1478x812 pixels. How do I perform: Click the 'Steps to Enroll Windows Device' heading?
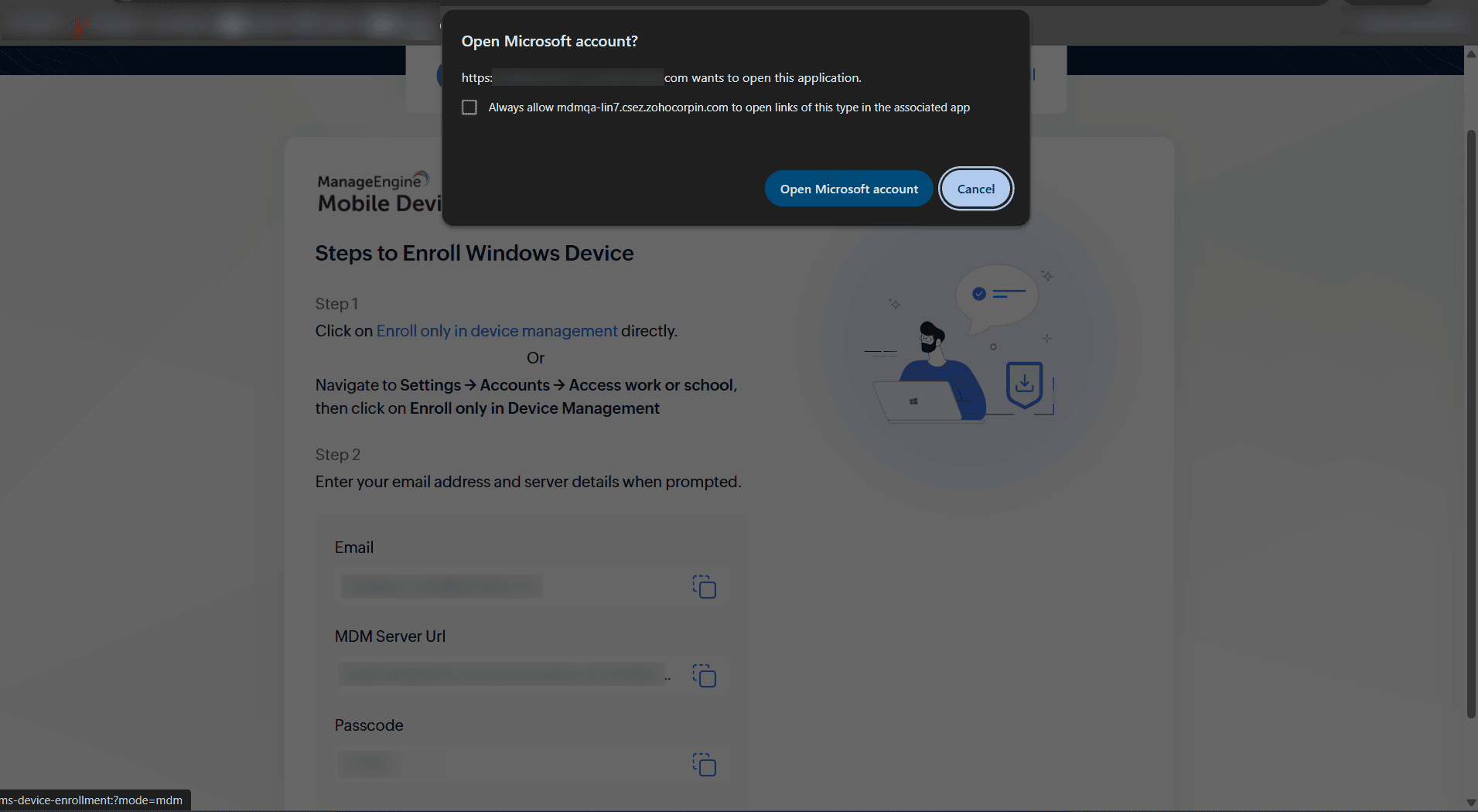[x=474, y=254]
